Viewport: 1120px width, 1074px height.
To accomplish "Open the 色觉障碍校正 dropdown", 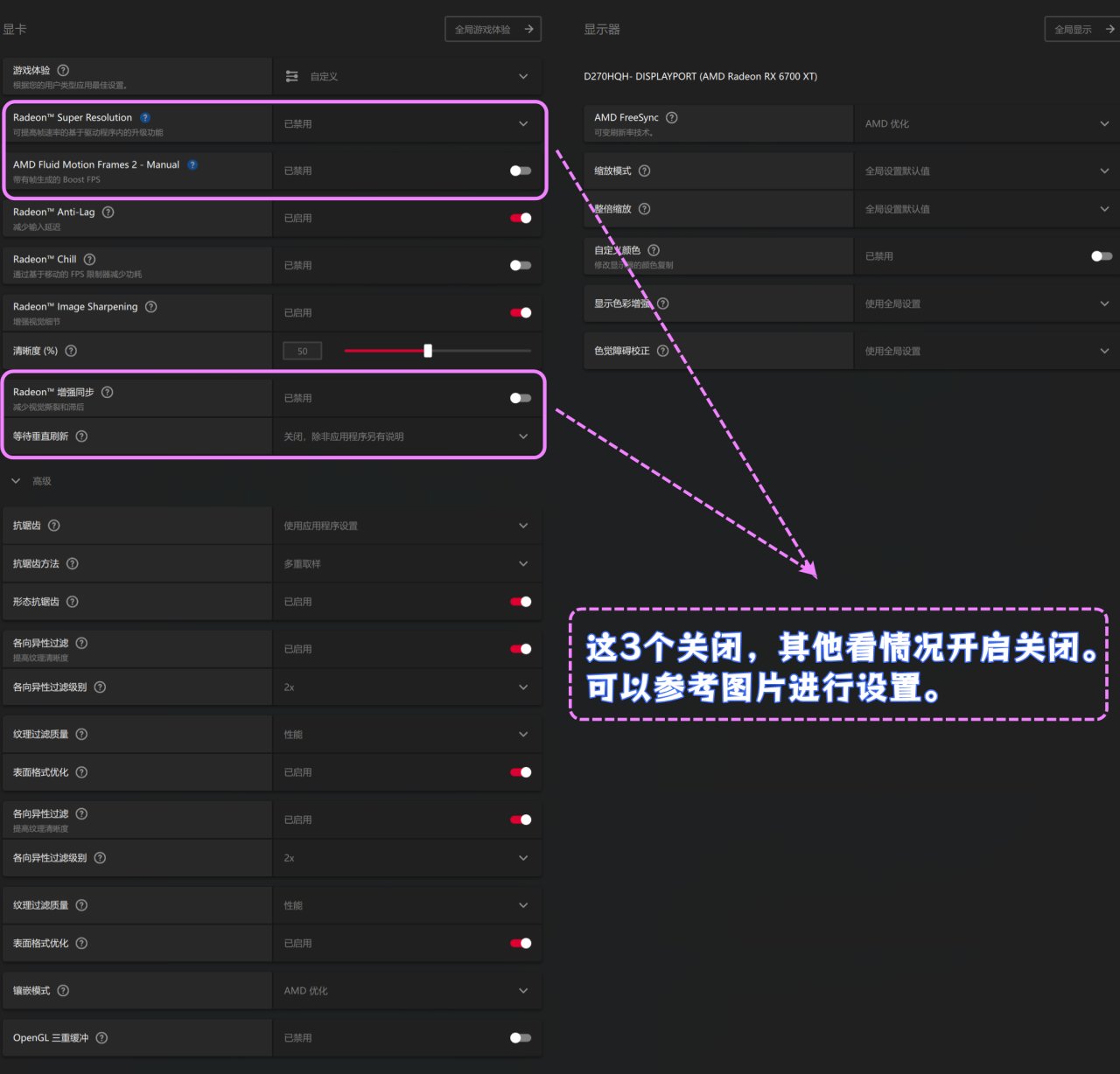I will point(987,351).
